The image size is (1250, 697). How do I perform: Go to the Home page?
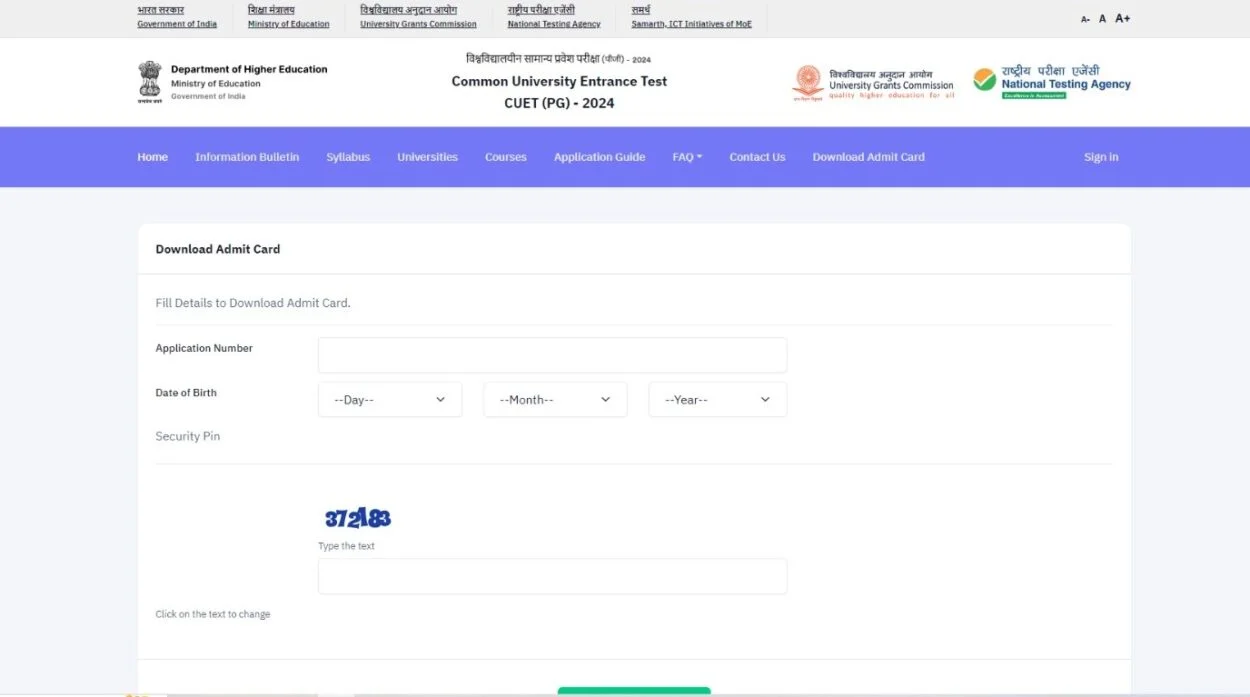[x=152, y=157]
